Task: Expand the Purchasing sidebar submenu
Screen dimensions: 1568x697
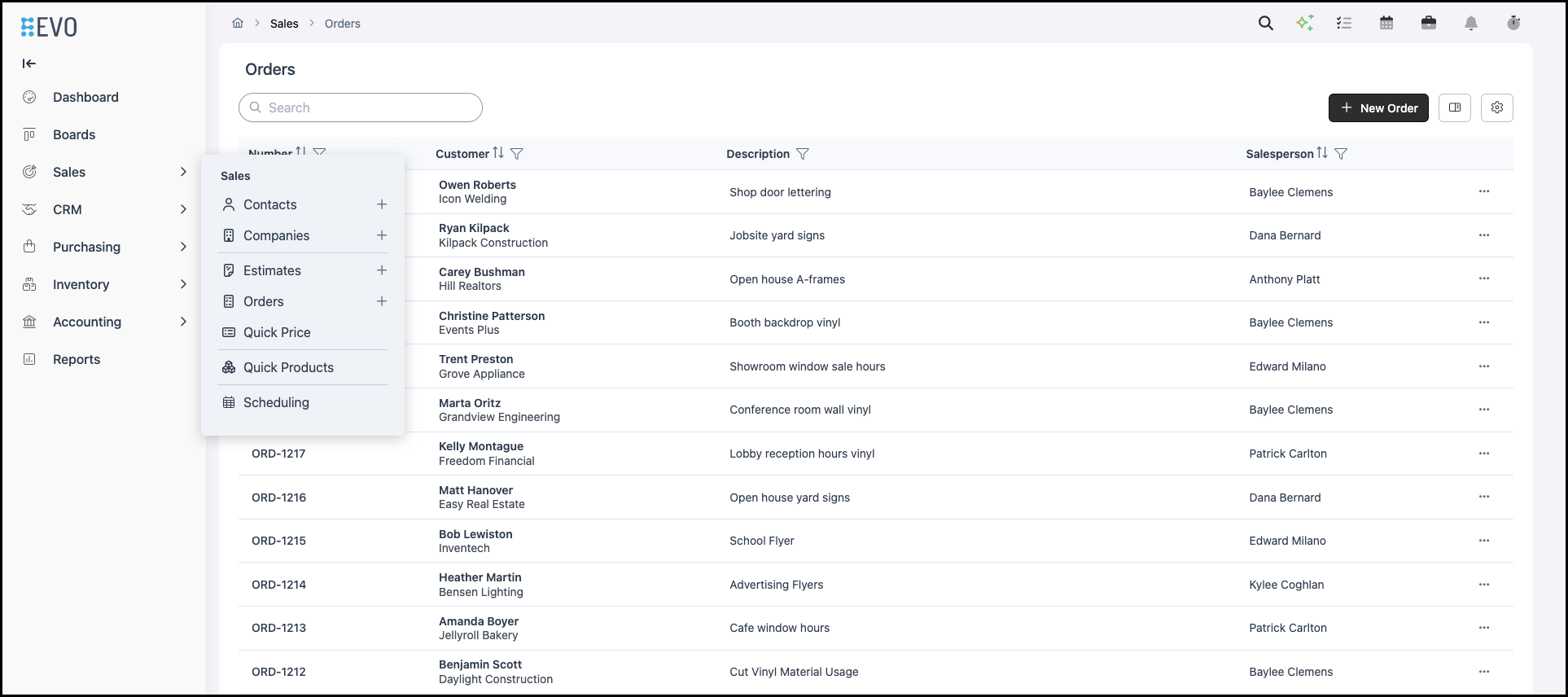Action: [183, 247]
